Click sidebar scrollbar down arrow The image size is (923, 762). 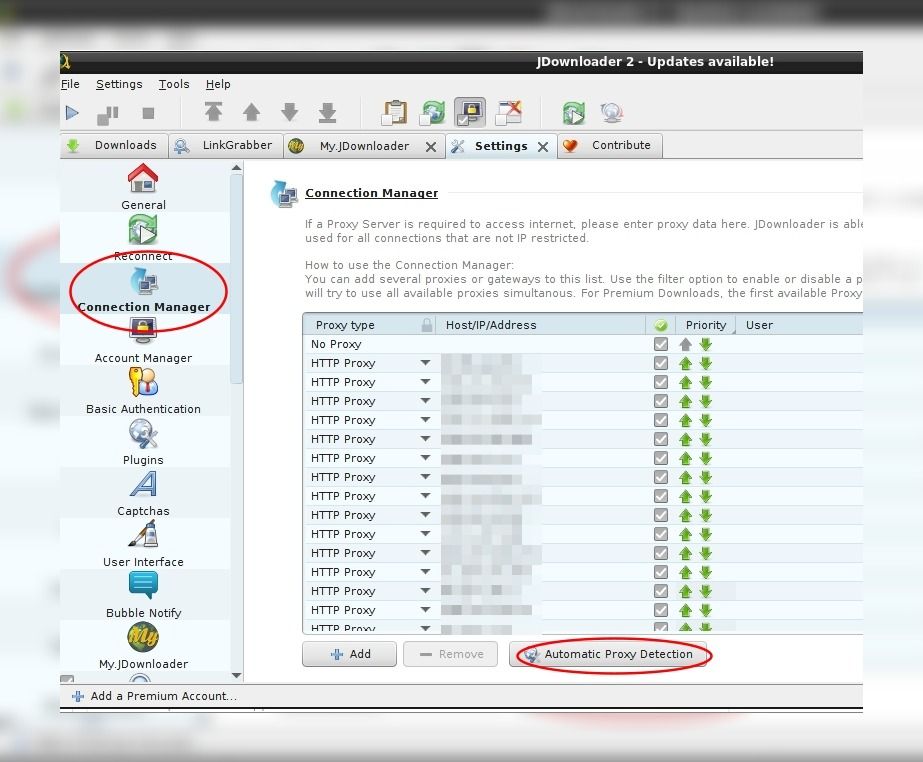click(236, 675)
